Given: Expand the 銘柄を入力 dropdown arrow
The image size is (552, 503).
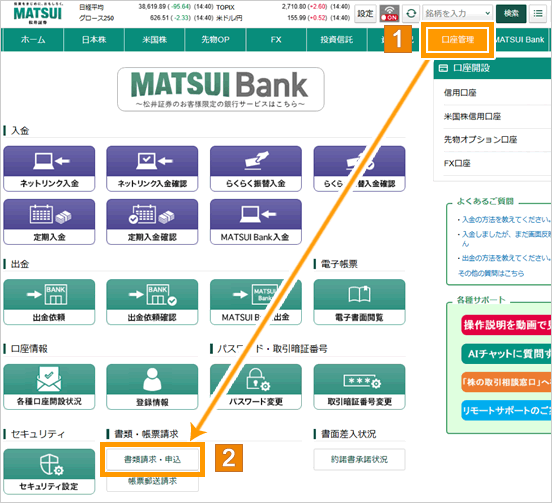Looking at the screenshot, I should (488, 13).
